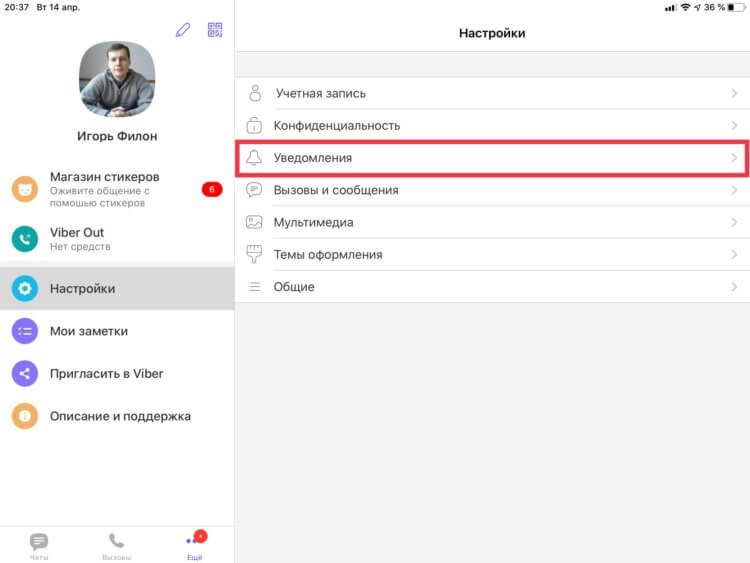Screen dimensions: 750x563
Task: Click the Wi-Fi icon in status bar
Action: tap(685, 7)
